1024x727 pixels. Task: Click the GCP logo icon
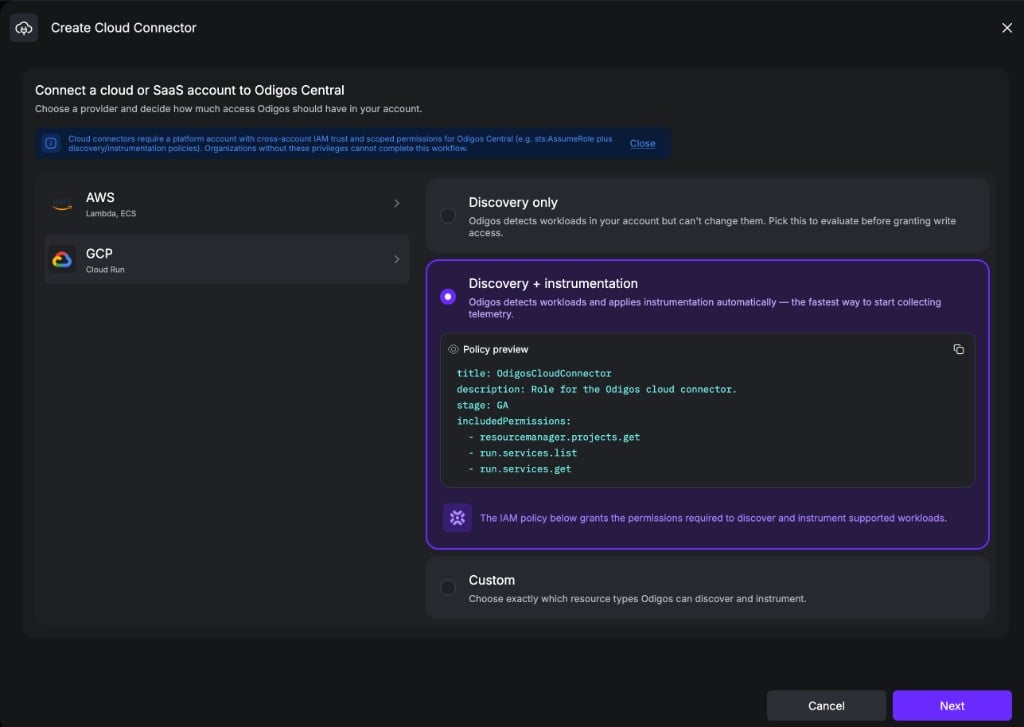[x=62, y=259]
